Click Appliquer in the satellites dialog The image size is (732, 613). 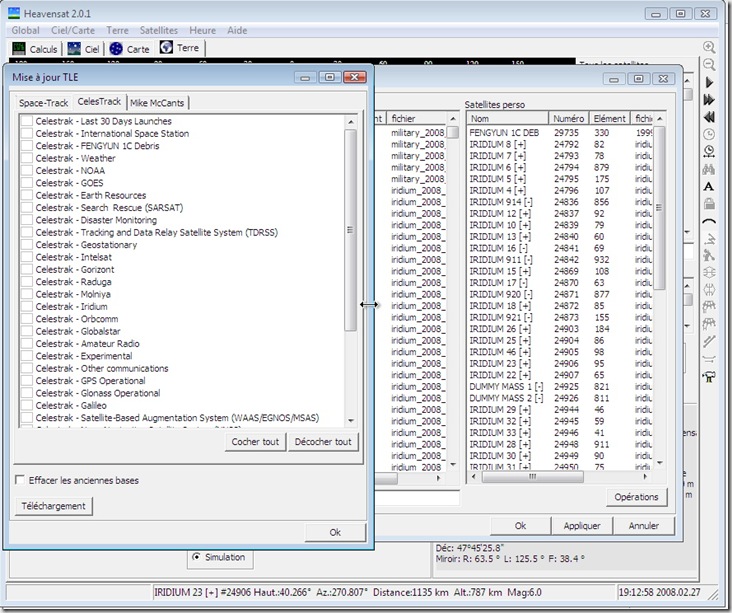(582, 526)
